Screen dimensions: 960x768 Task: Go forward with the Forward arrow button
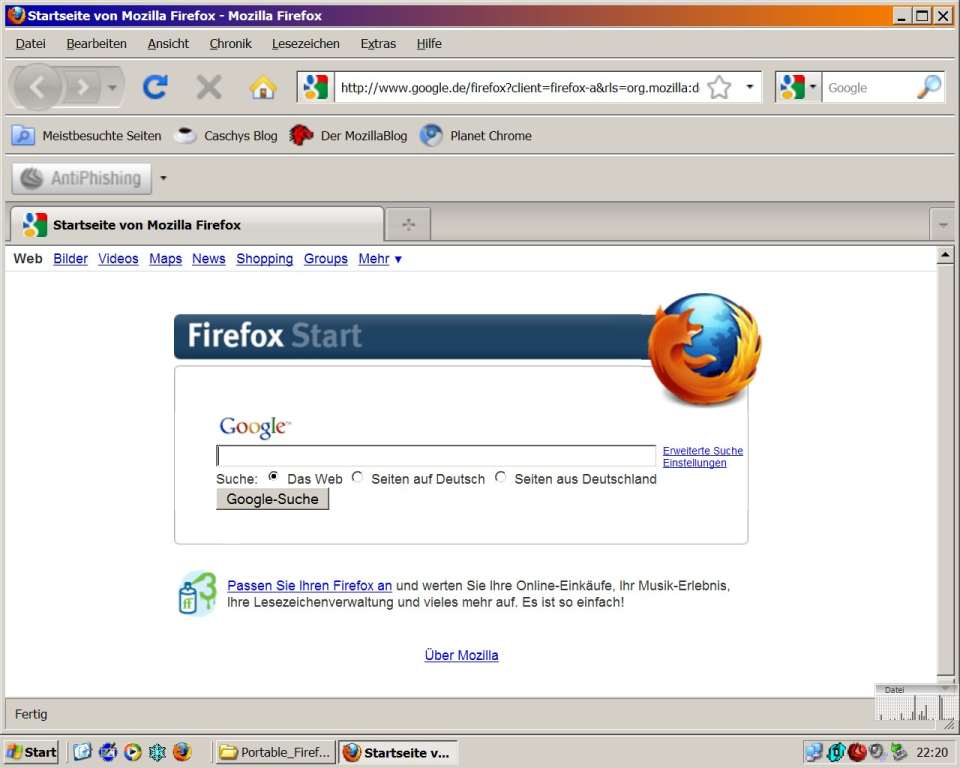83,88
